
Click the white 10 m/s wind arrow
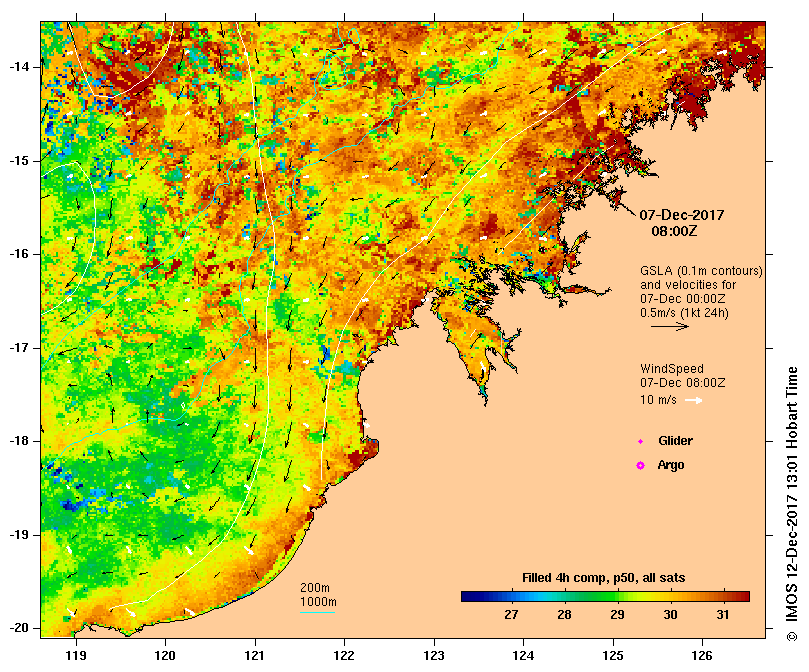point(694,400)
